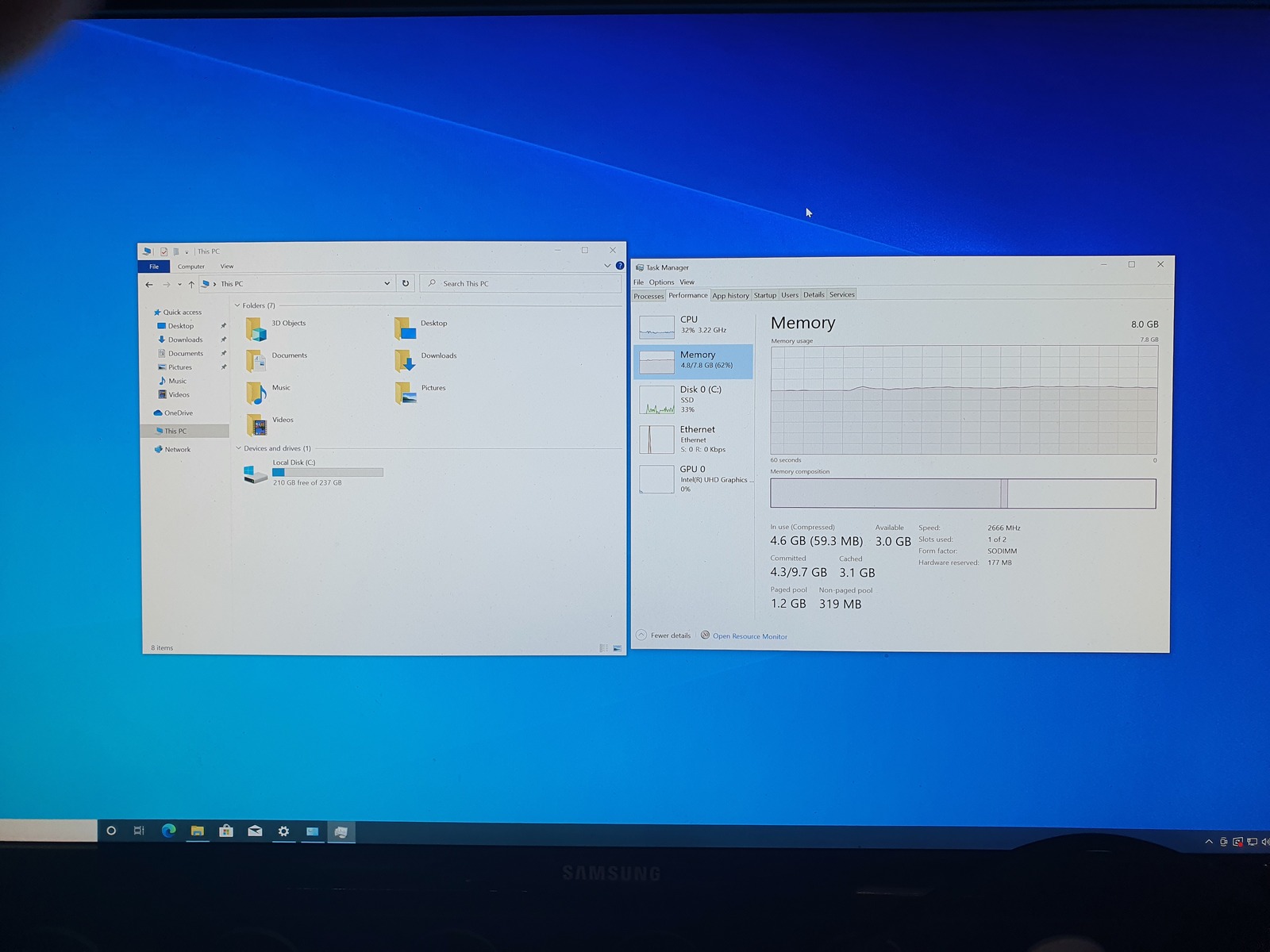1270x952 pixels.
Task: Open the Pictures folder in Folders group
Action: click(421, 393)
